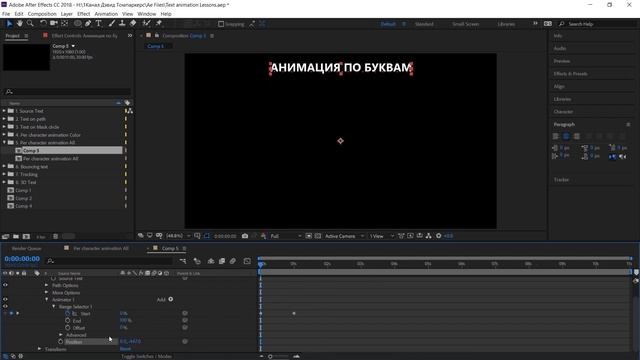Toggle stopwatch for the End property
This screenshot has height=360, width=640.
pos(67,320)
